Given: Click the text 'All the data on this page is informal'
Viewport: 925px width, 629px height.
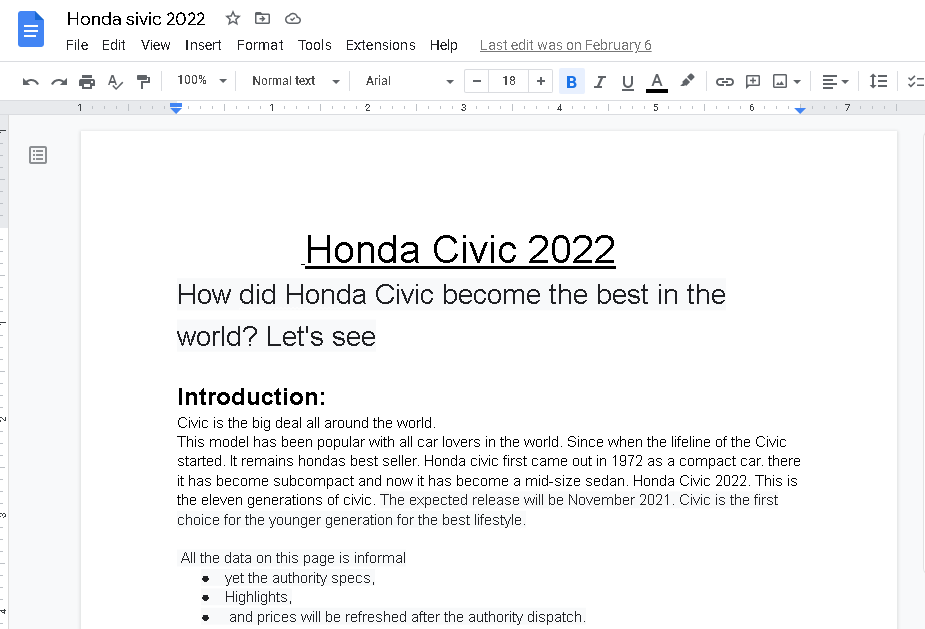Looking at the screenshot, I should coord(293,558).
